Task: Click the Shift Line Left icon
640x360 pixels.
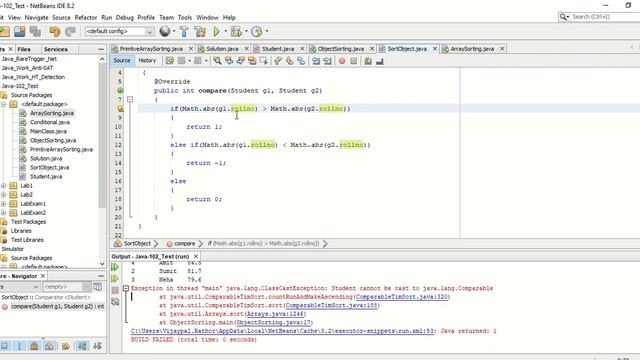Action: [x=316, y=61]
